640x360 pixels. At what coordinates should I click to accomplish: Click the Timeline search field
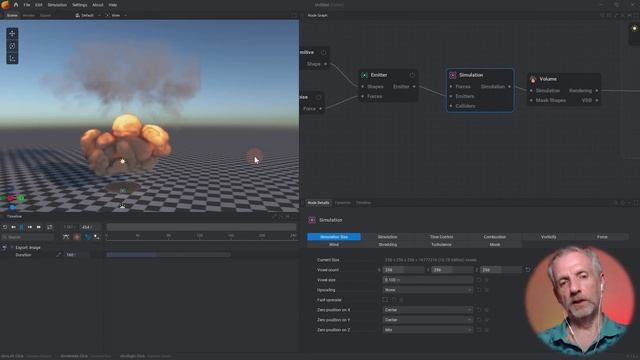pyautogui.click(x=28, y=237)
